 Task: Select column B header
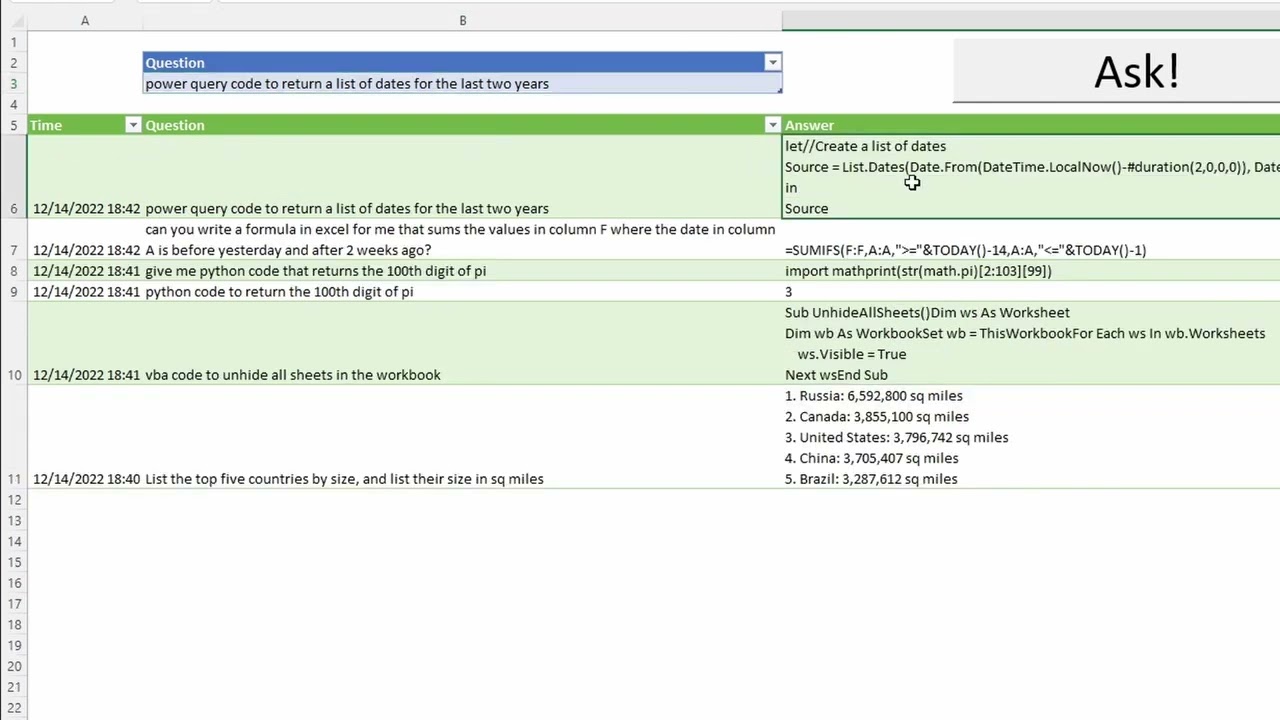[x=462, y=20]
